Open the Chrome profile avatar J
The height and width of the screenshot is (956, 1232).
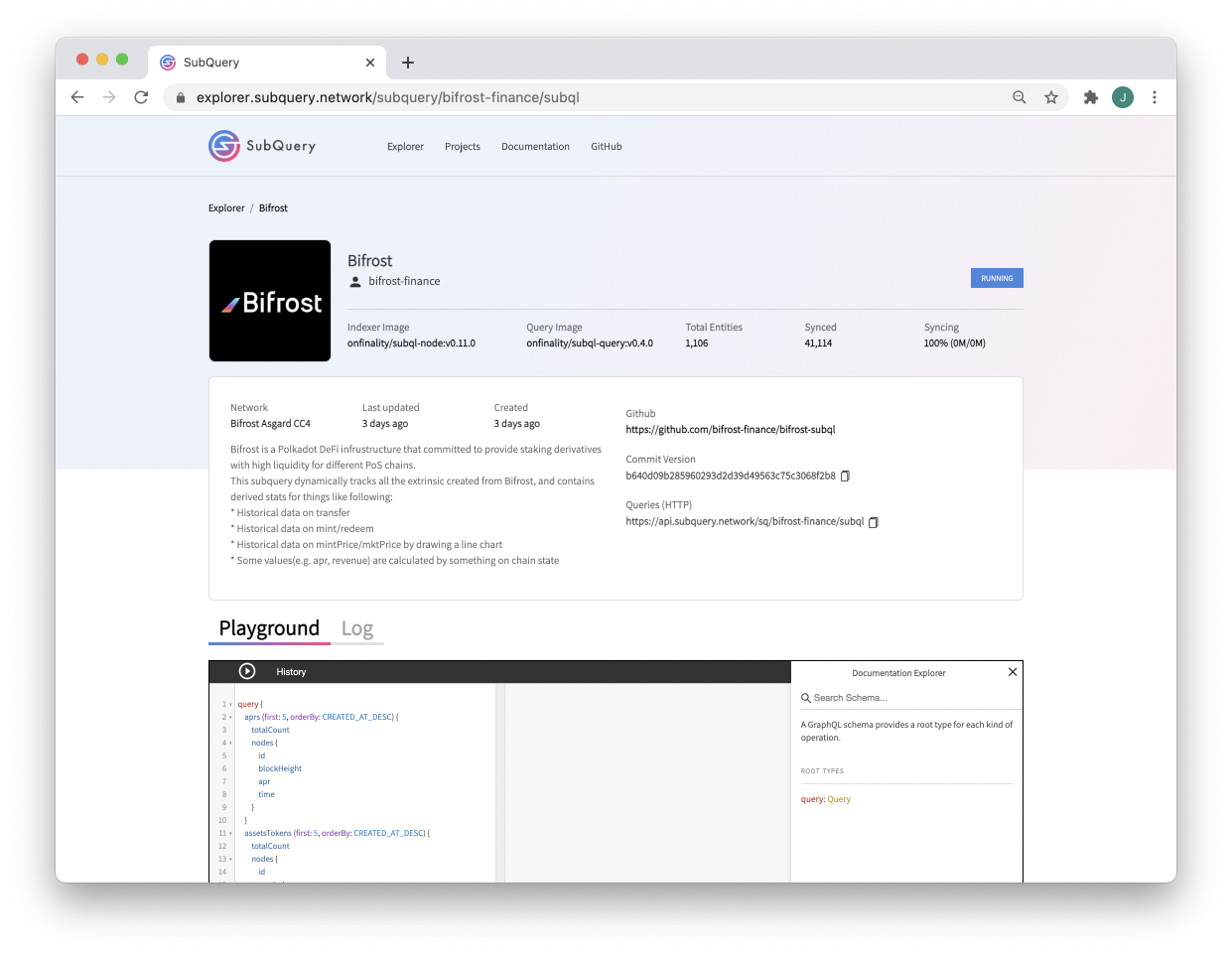[x=1123, y=97]
